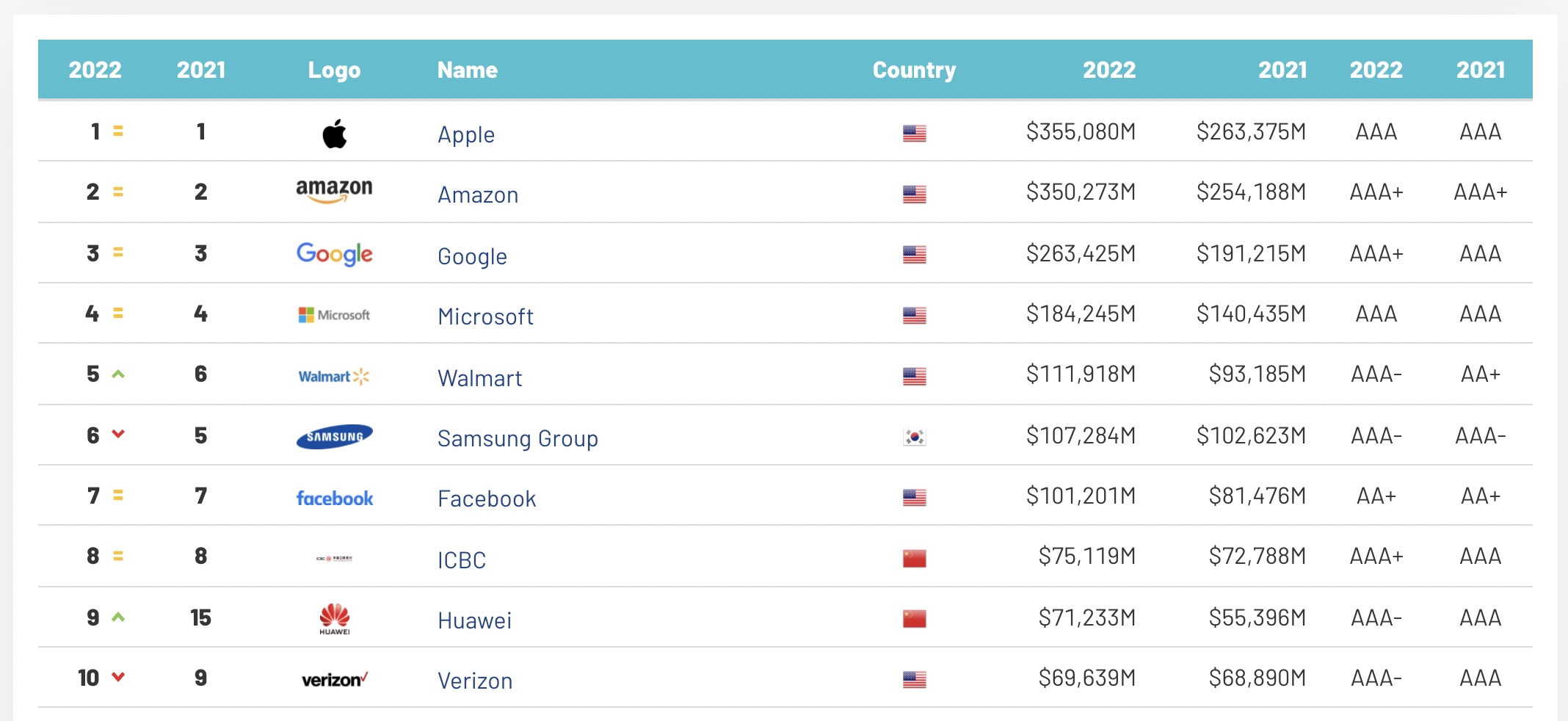Follow the ICBC name link
This screenshot has height=721, width=1568.
click(462, 561)
